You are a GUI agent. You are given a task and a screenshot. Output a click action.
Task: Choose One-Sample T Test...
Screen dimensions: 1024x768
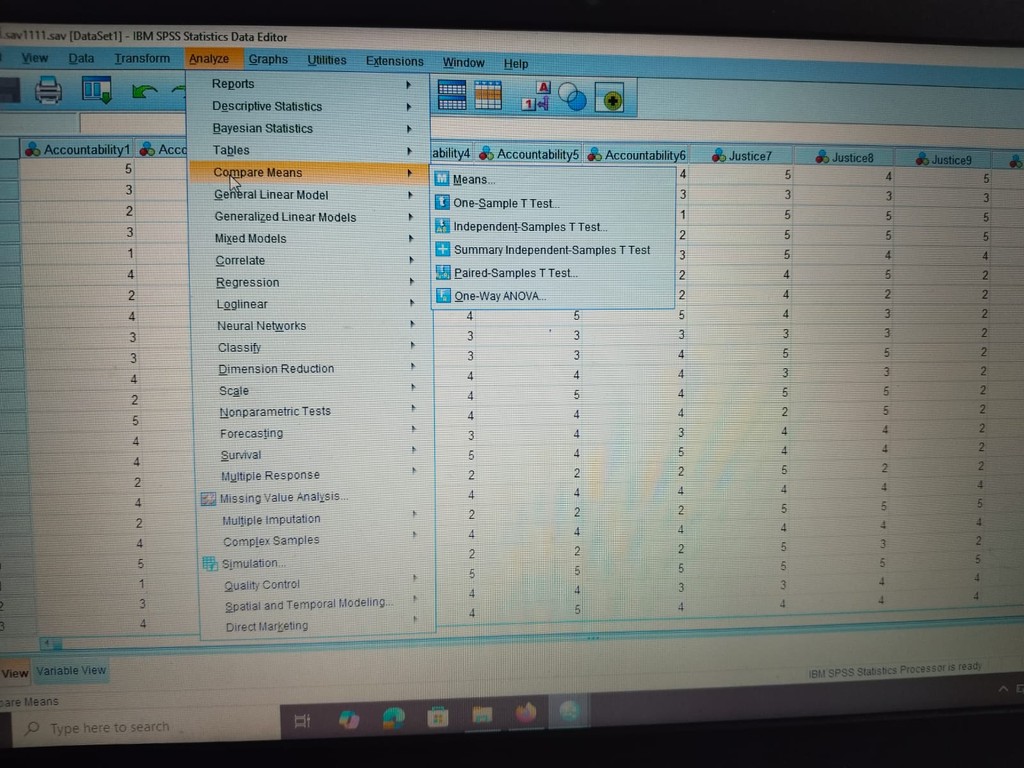[x=553, y=203]
